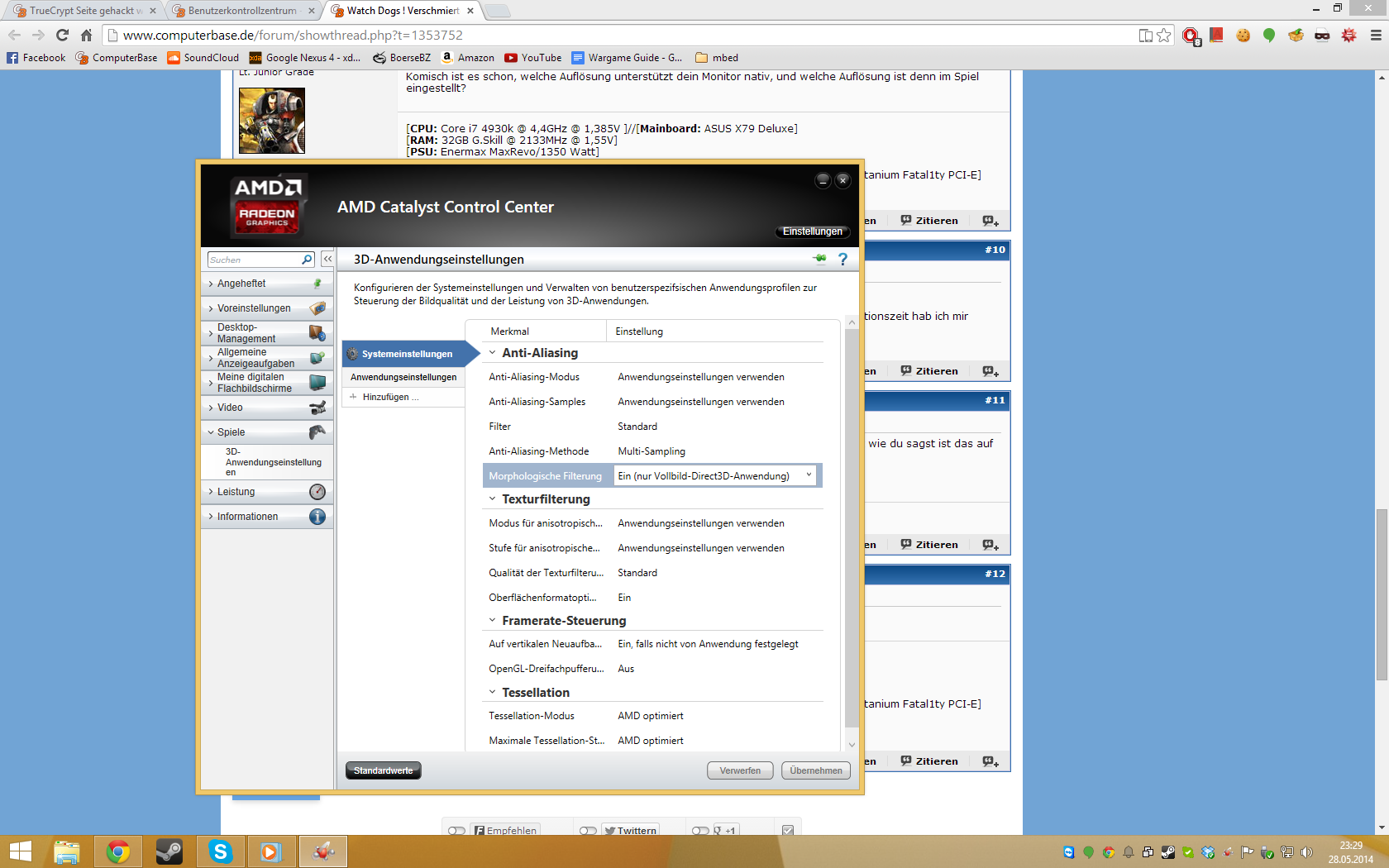Screen dimensions: 1389x868
Task: Open Steam from the Windows taskbar
Action: (169, 851)
